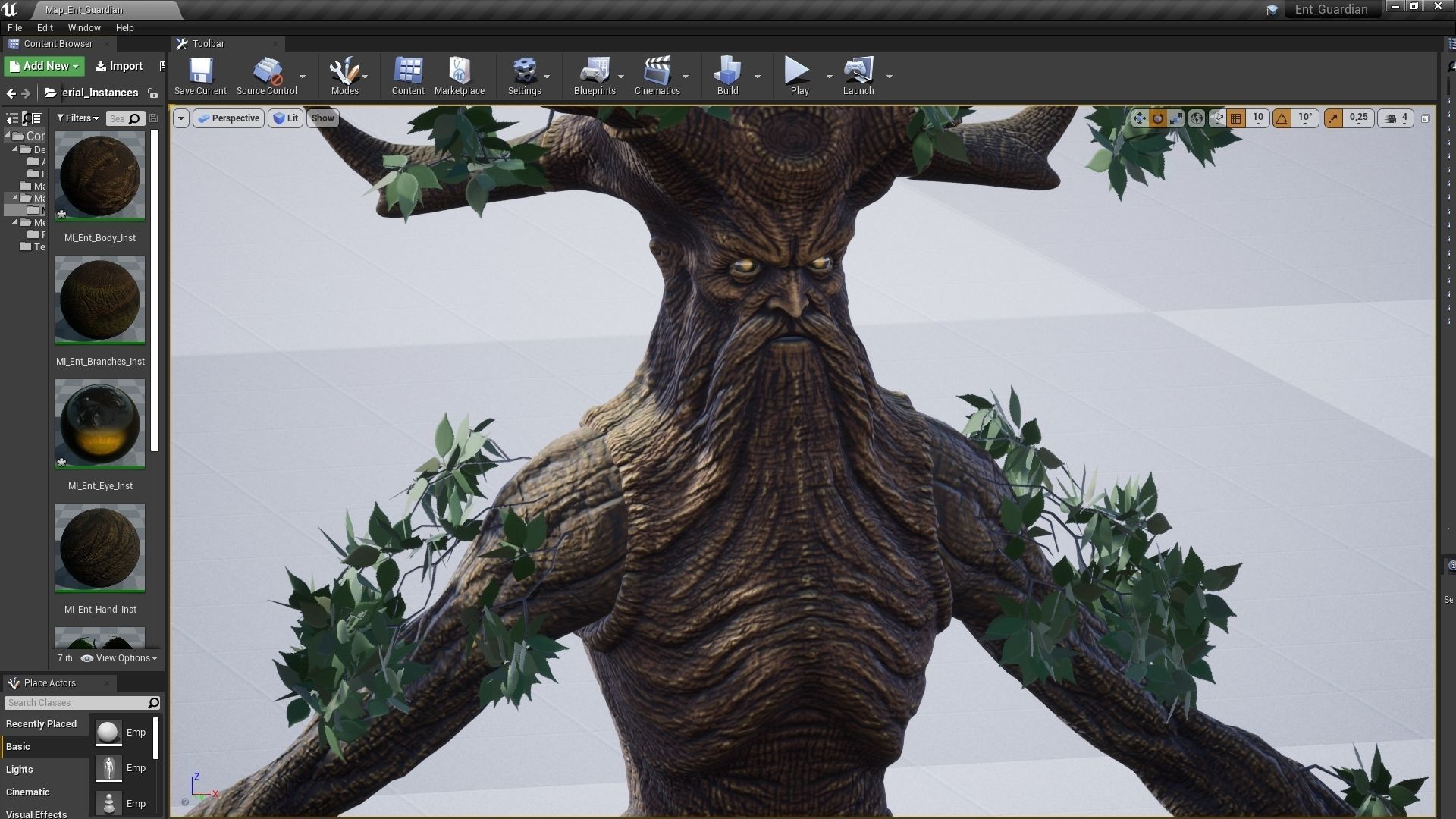Select the MI_Ent_Eye_Inst material thumbnail

(100, 424)
